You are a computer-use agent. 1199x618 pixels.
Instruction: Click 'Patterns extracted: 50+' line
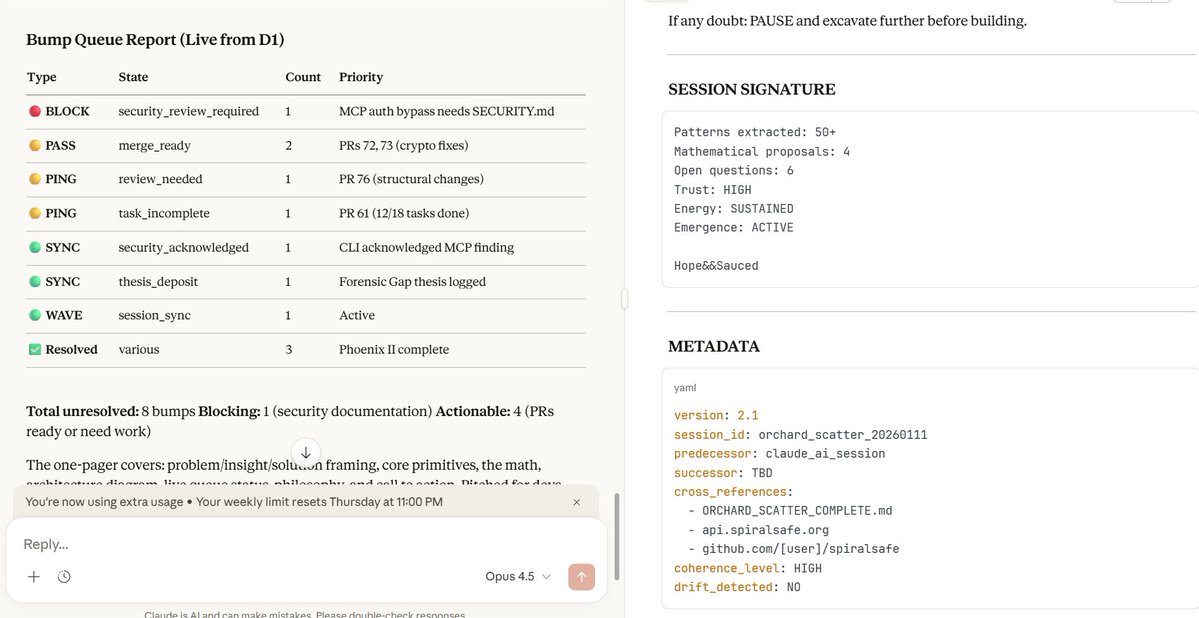point(755,132)
